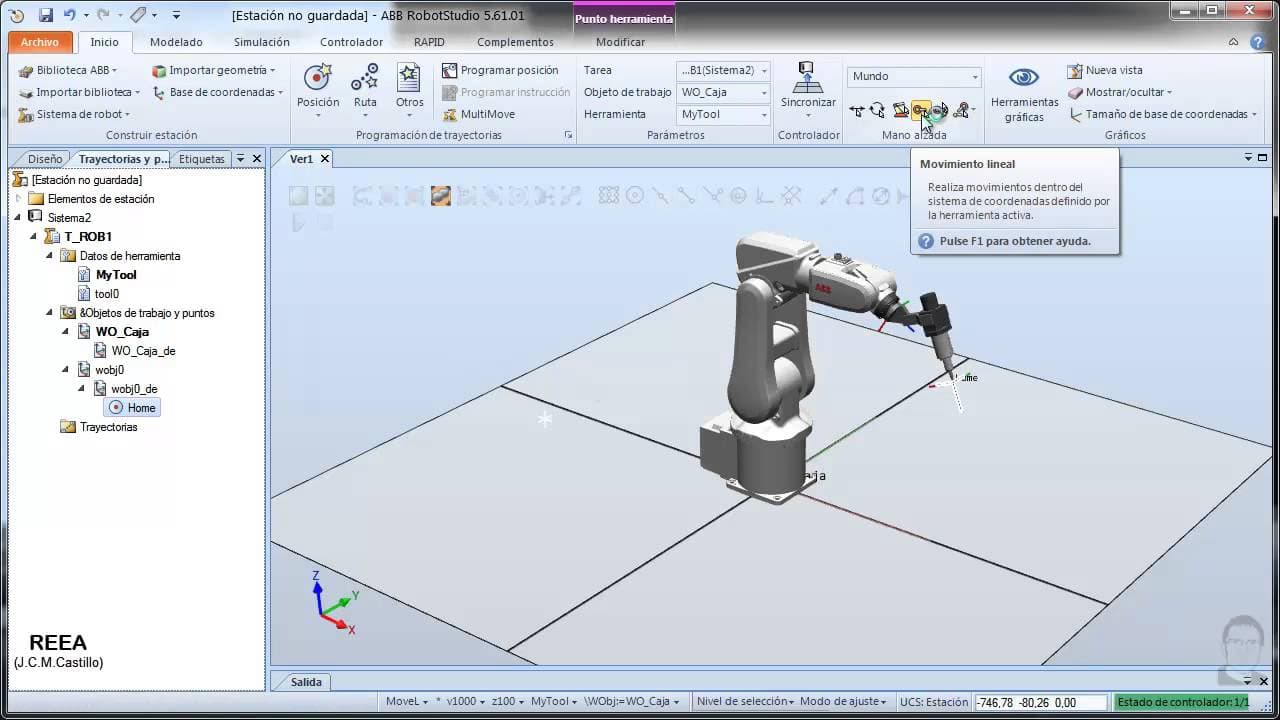
Task: Open the help question mark icon in the ribbon
Action: [1258, 43]
